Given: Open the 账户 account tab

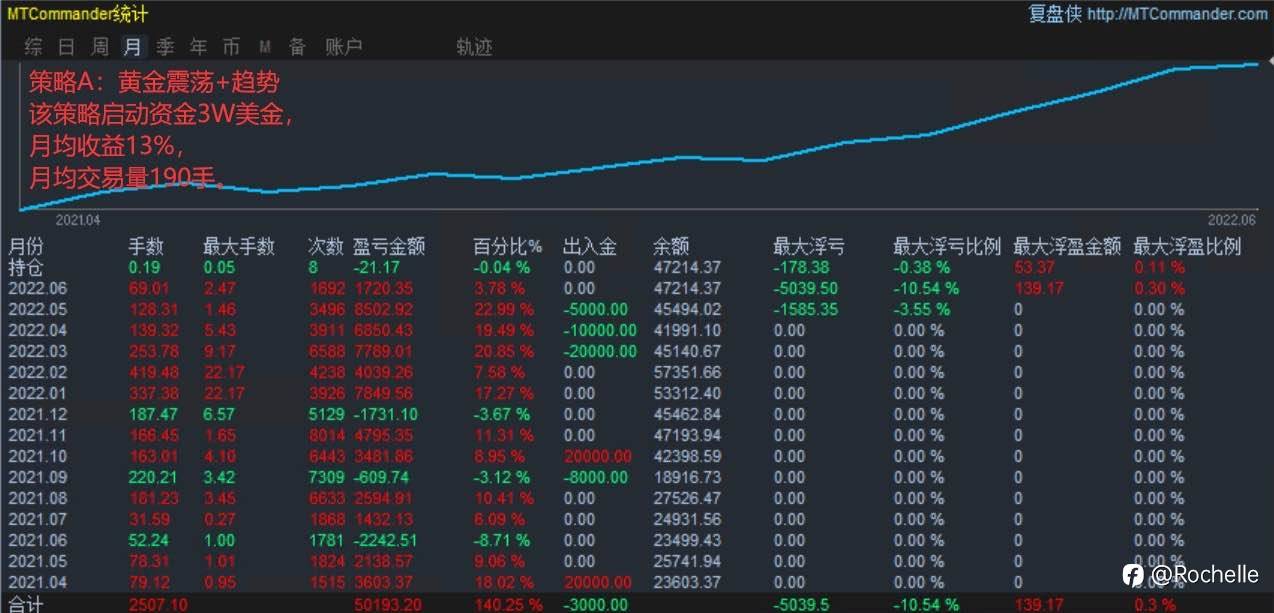Looking at the screenshot, I should [344, 46].
